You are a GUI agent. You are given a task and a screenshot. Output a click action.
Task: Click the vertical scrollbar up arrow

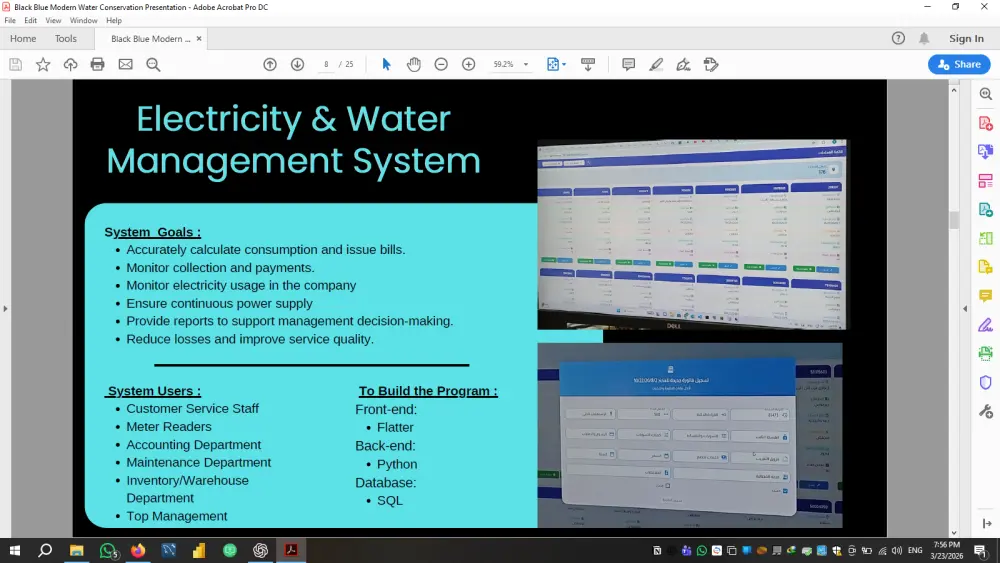coord(954,90)
